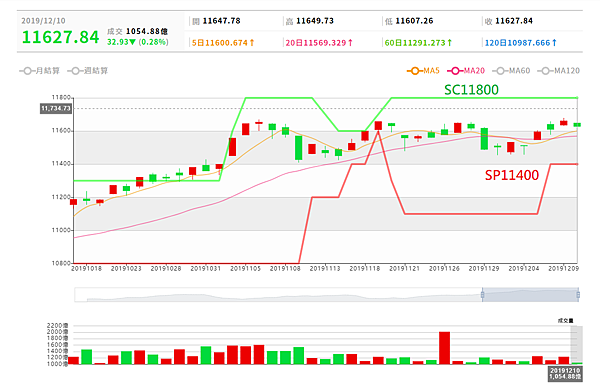Click the 20日 11569.329 average value
The image size is (600, 388).
coord(319,43)
